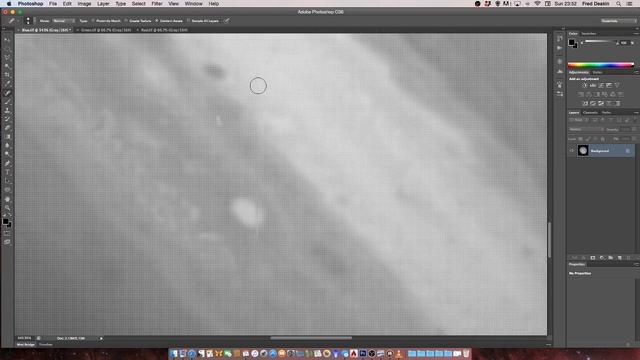This screenshot has height=360, width=640.
Task: Open the tool preset picker
Action: pos(13,21)
